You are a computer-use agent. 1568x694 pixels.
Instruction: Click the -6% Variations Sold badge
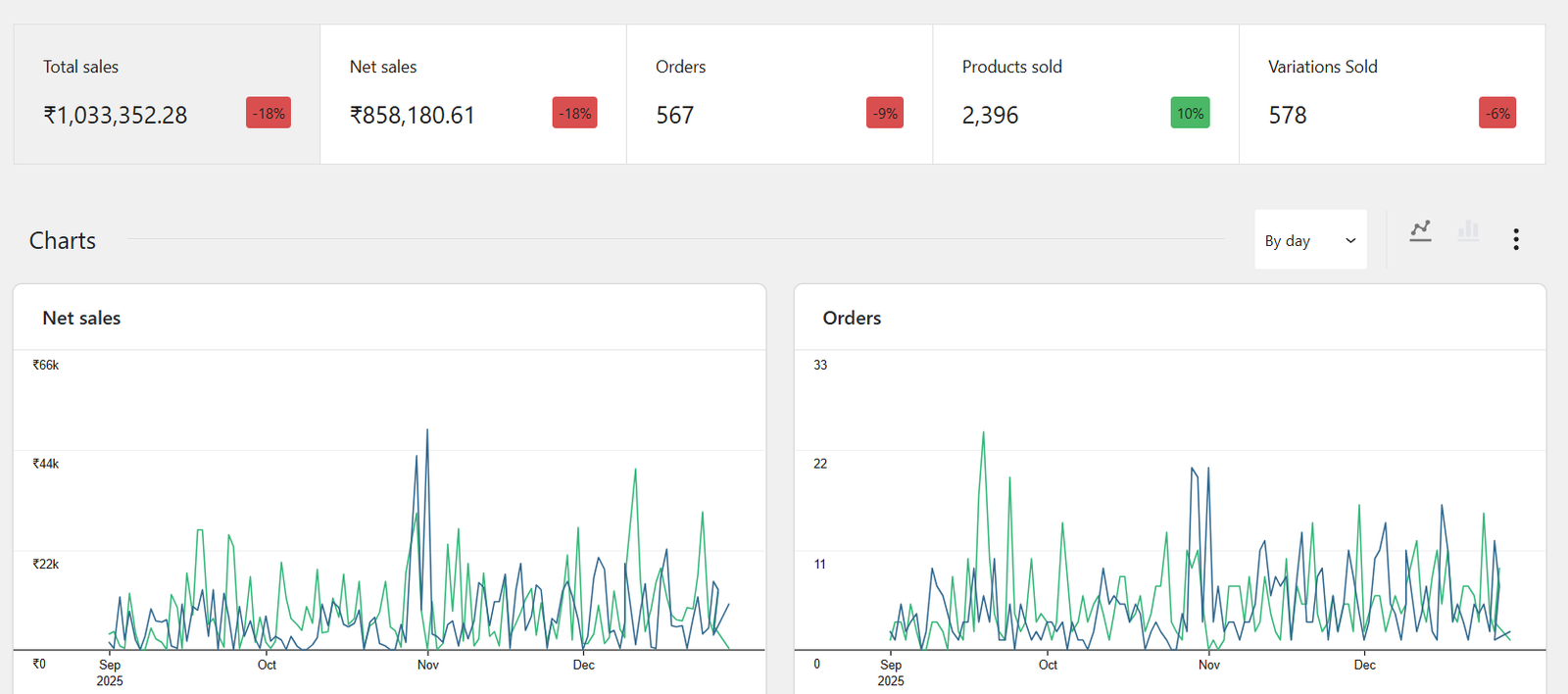[x=1497, y=114]
